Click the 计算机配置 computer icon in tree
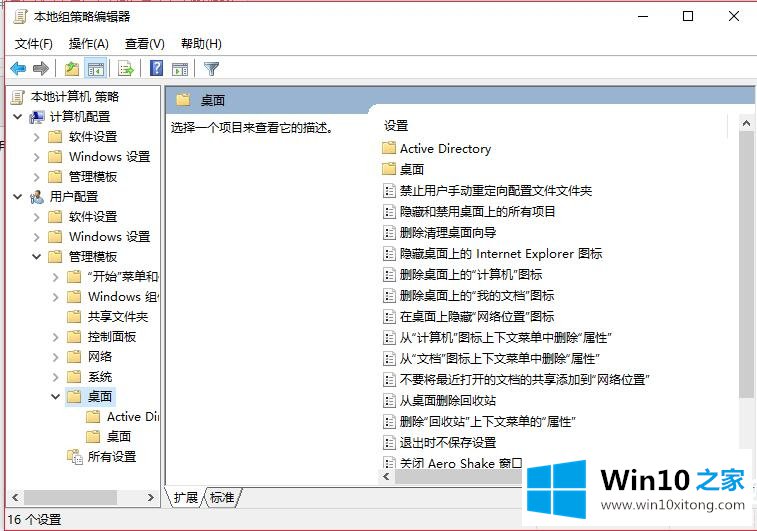 pyautogui.click(x=37, y=117)
